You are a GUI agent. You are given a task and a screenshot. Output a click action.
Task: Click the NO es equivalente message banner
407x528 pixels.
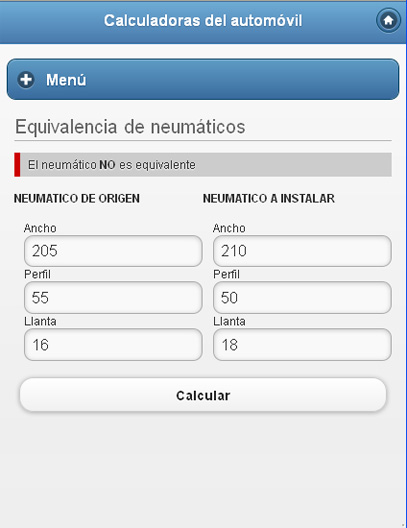pyautogui.click(x=203, y=165)
